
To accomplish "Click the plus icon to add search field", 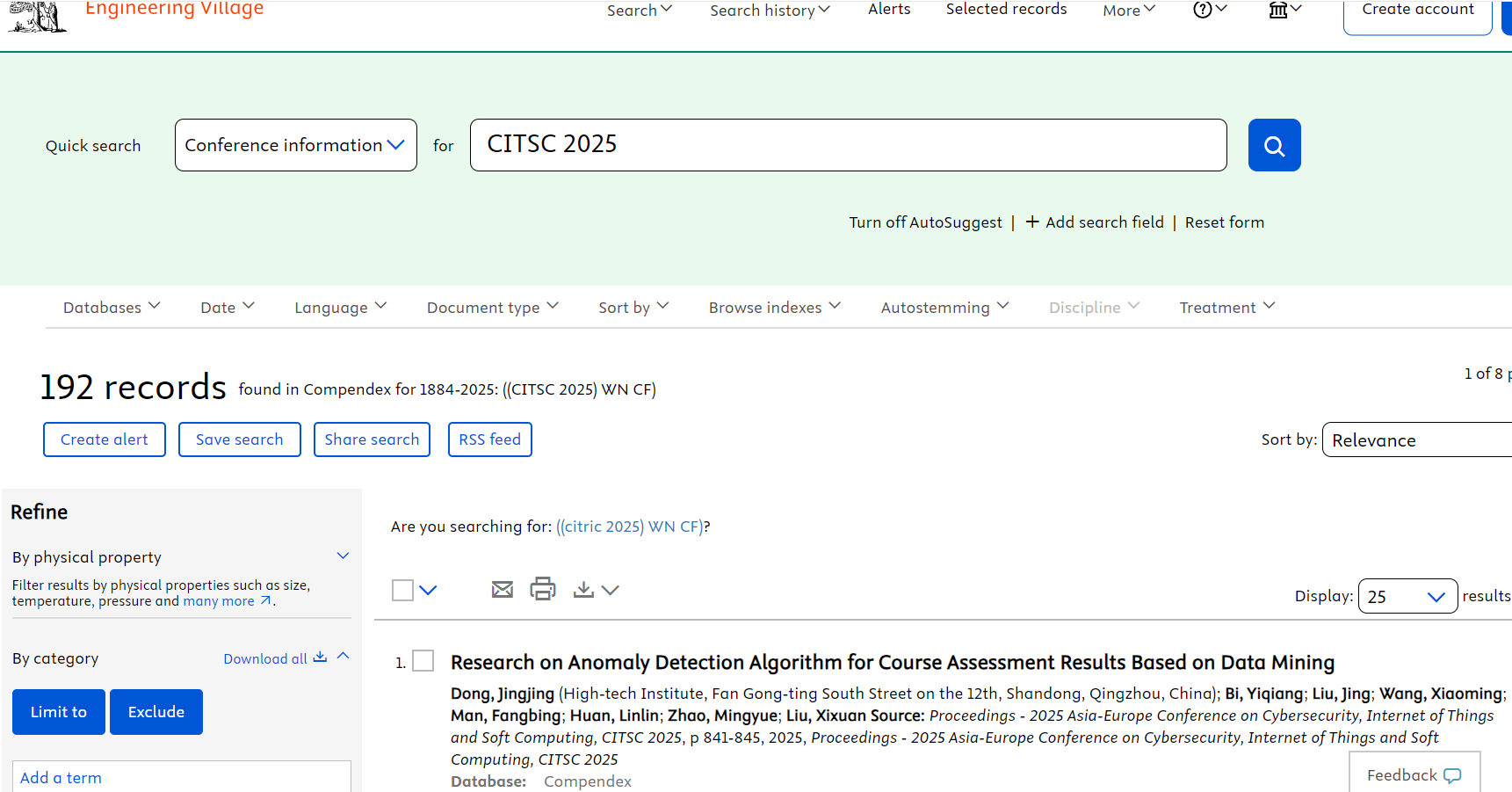I will click(1032, 222).
